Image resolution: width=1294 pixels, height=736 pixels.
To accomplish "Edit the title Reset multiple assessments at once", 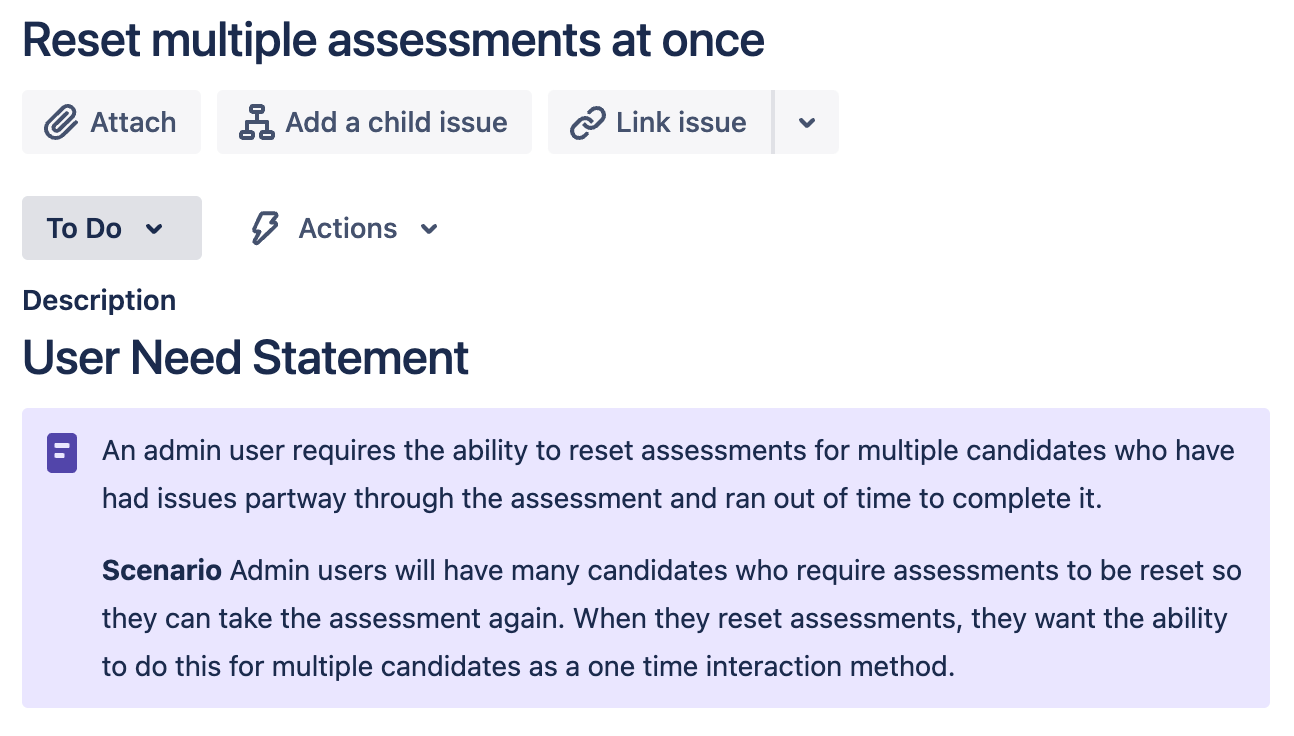I will coord(393,40).
